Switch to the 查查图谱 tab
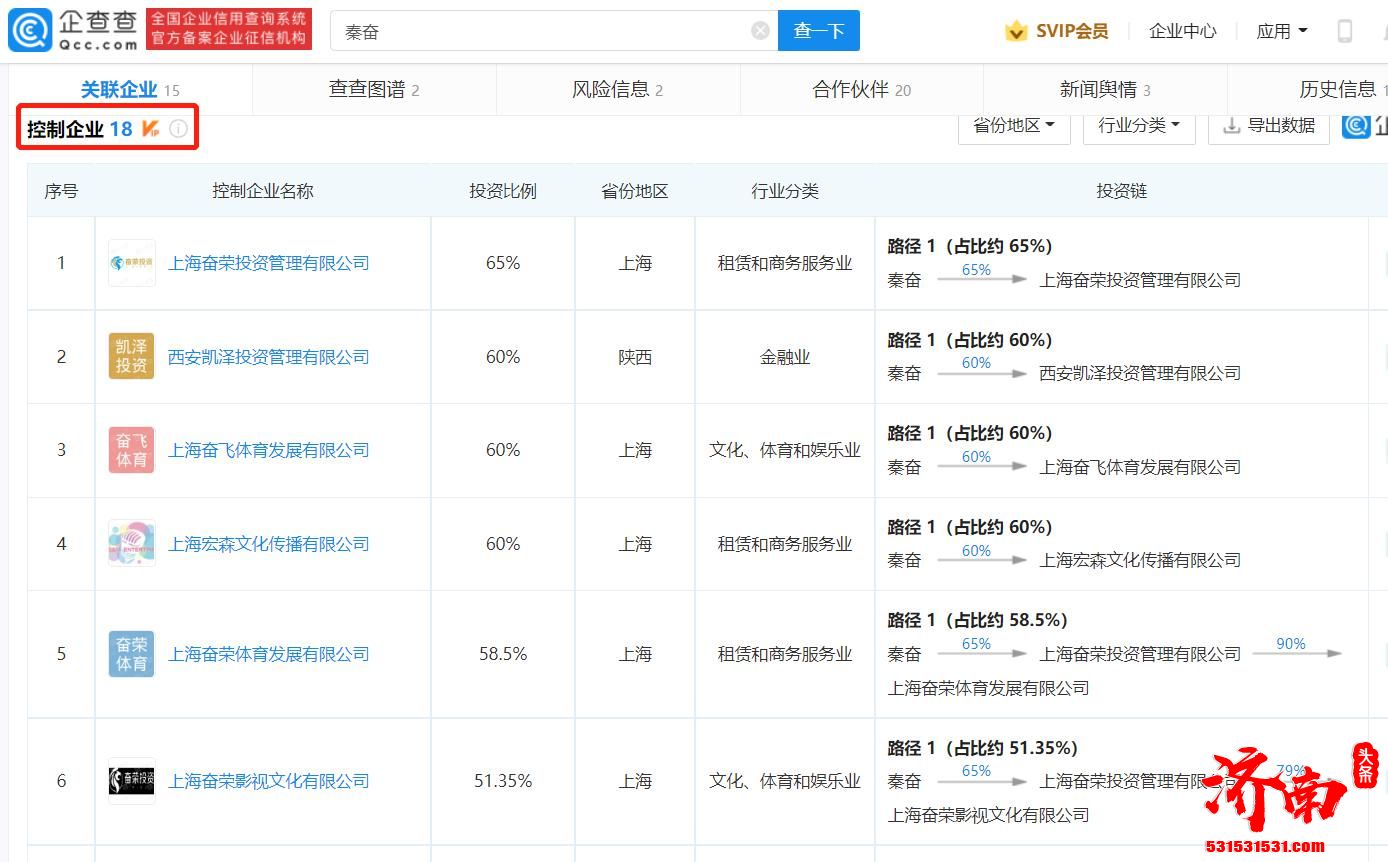 click(x=374, y=90)
